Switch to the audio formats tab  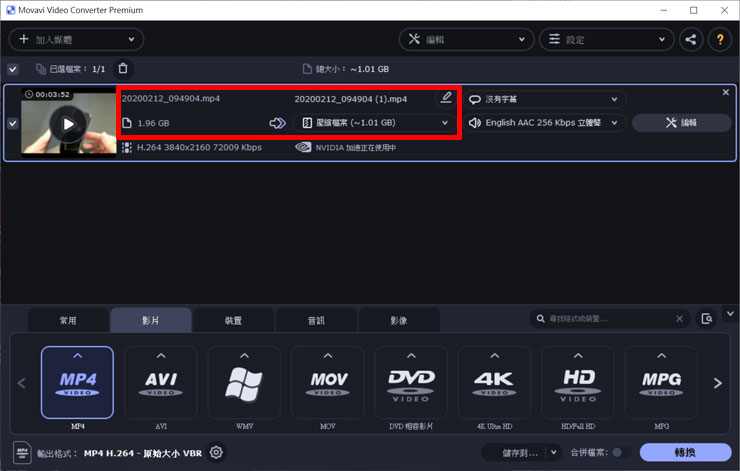pos(316,320)
